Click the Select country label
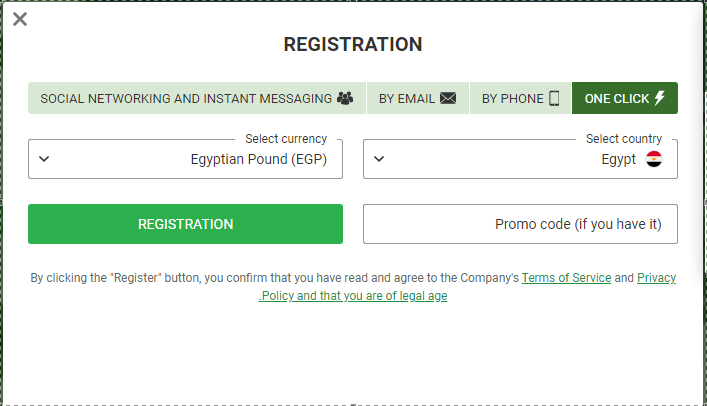This screenshot has width=707, height=406. pos(623,139)
